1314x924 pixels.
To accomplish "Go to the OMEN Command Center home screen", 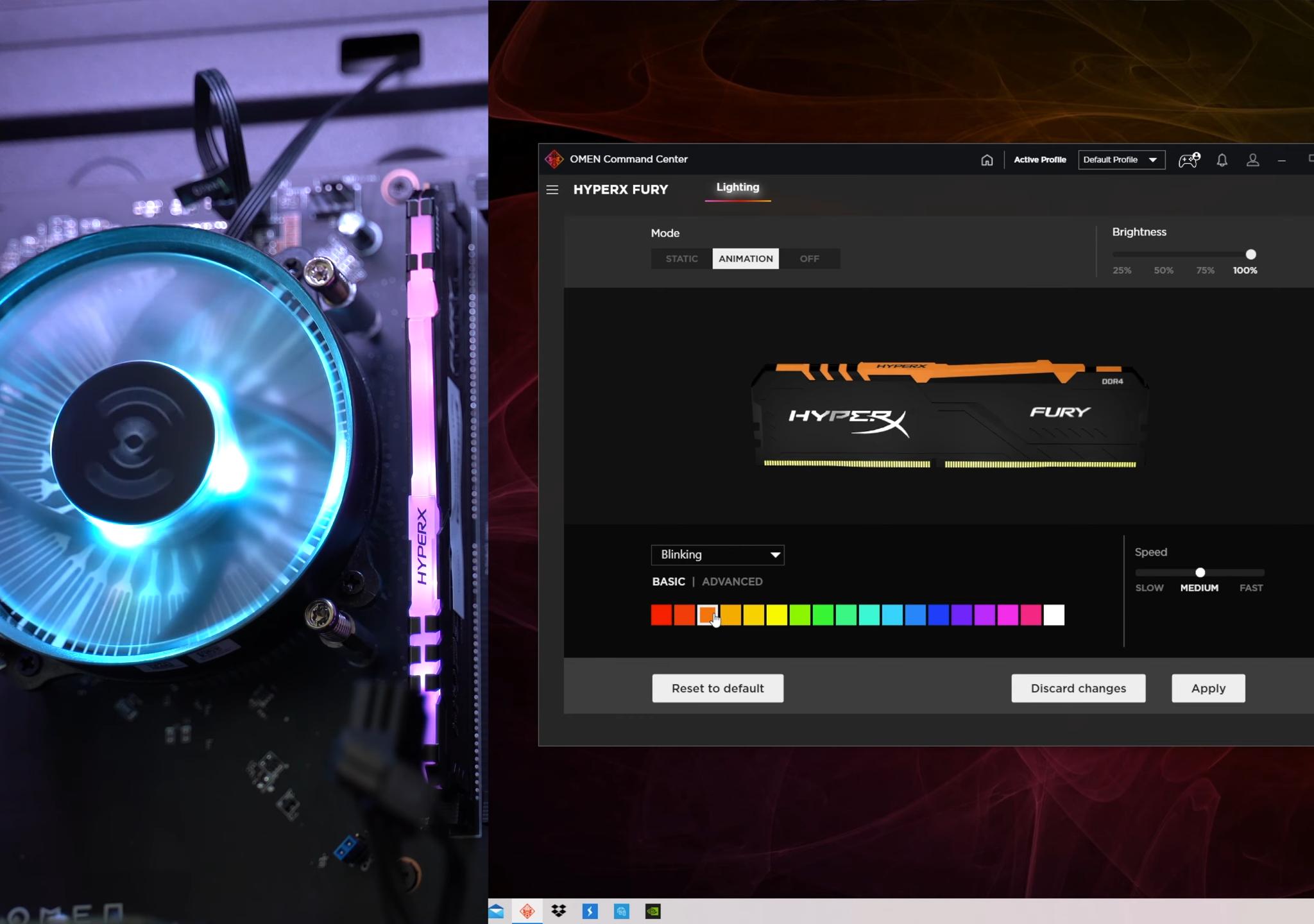I will (987, 160).
